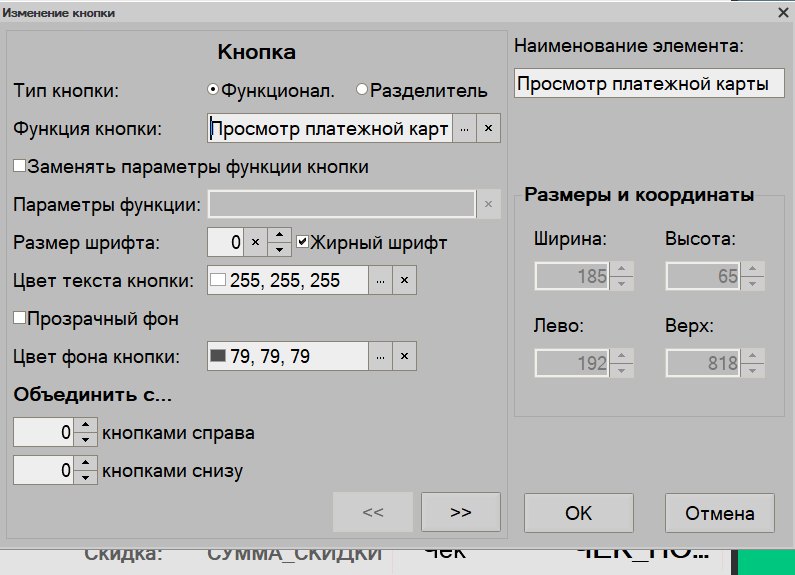Click the Лево value field
The height and width of the screenshot is (575, 795).
[572, 363]
